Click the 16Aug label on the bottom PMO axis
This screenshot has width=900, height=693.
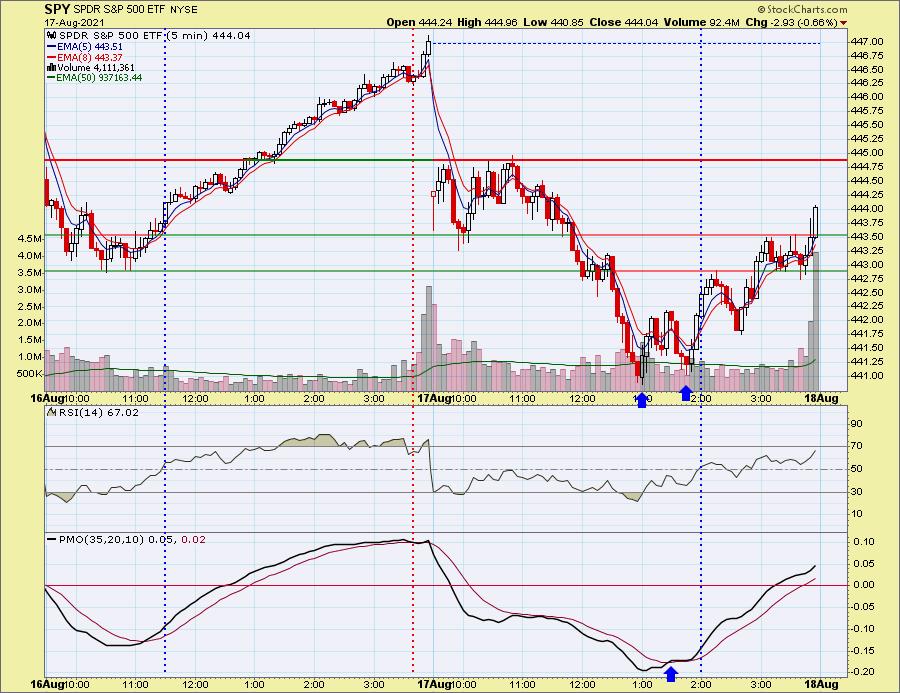[46, 684]
